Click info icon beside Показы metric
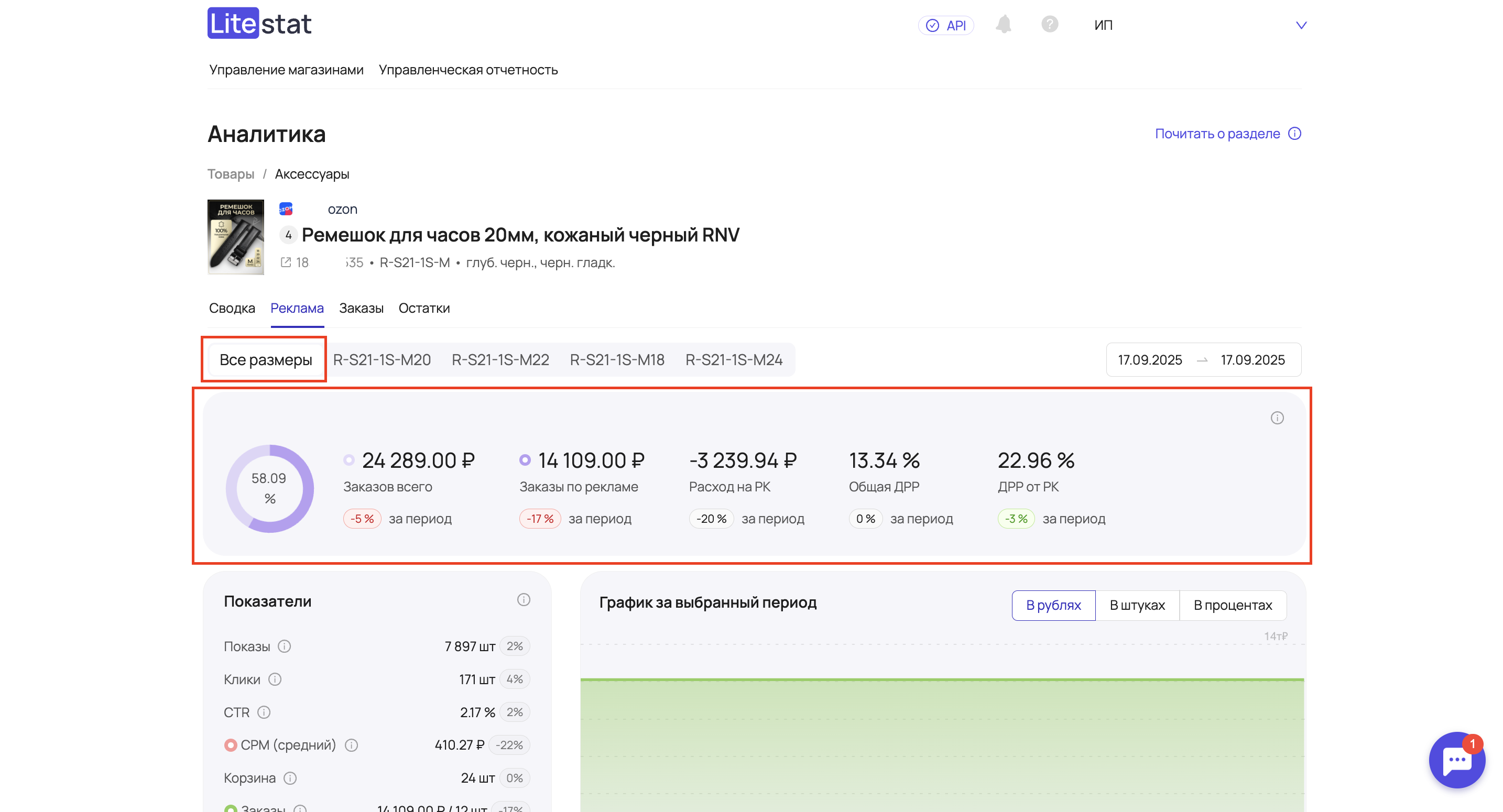 pos(284,646)
